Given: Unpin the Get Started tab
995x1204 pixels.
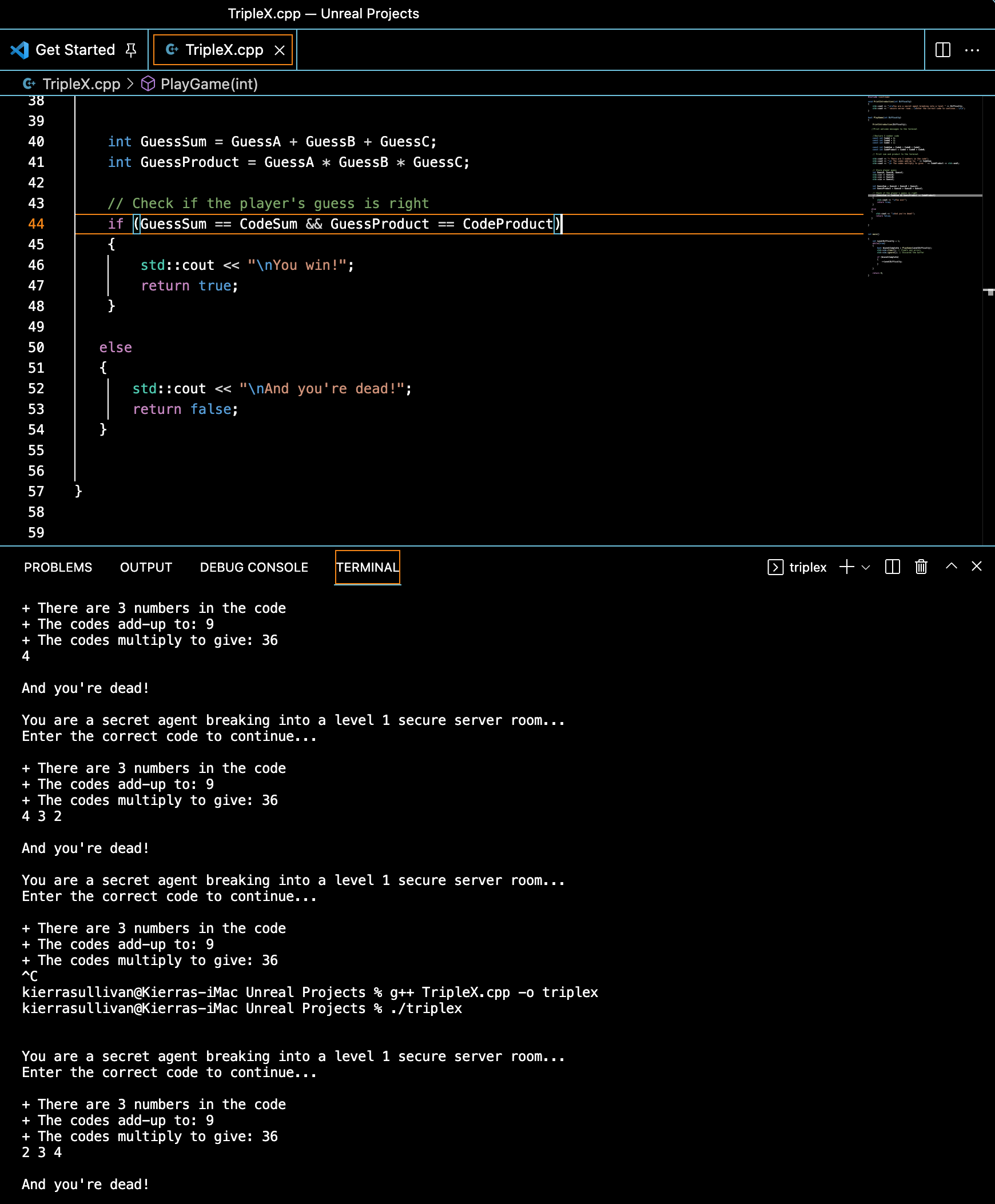Looking at the screenshot, I should [x=132, y=50].
